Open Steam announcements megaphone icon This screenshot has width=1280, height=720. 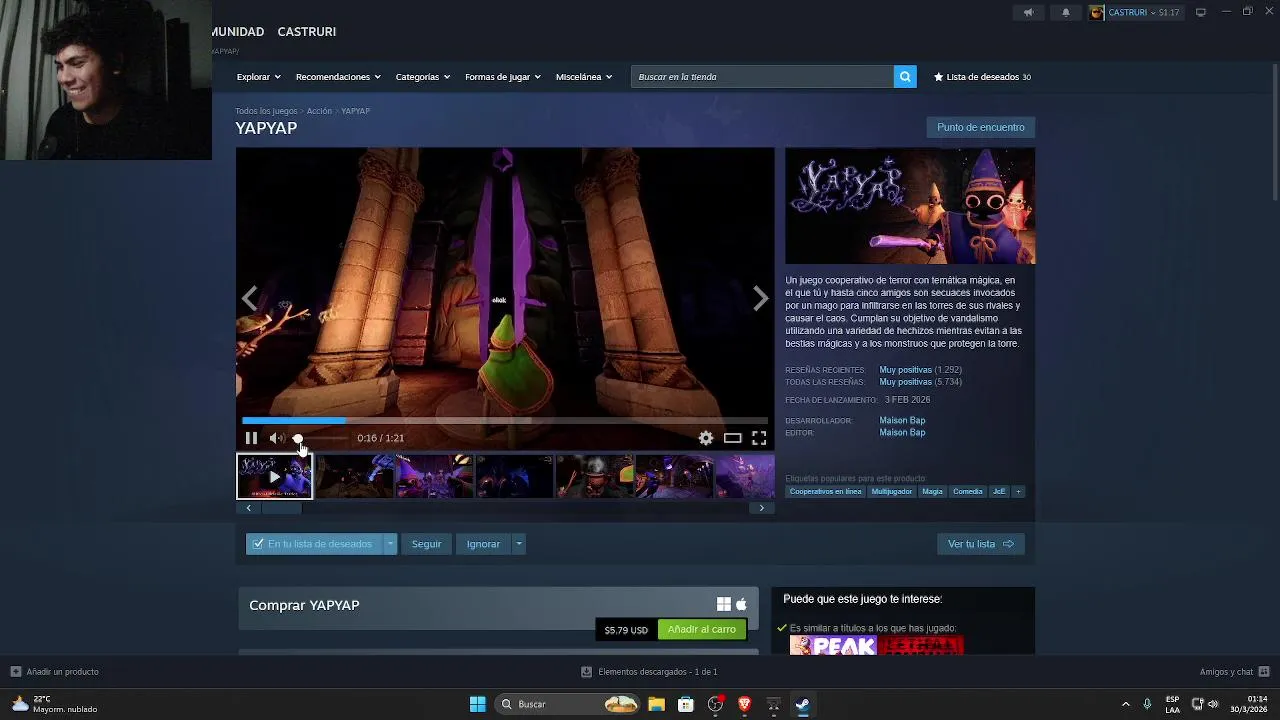[1028, 12]
